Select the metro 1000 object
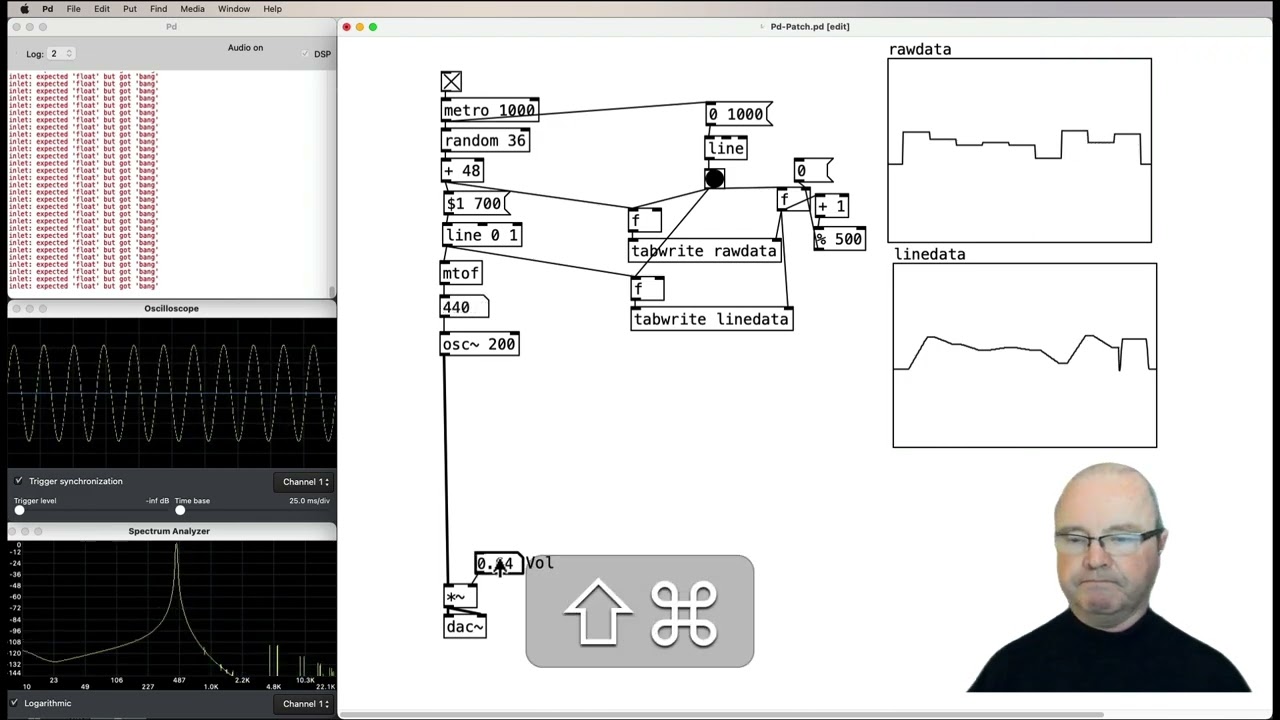The height and width of the screenshot is (720, 1280). pyautogui.click(x=490, y=111)
